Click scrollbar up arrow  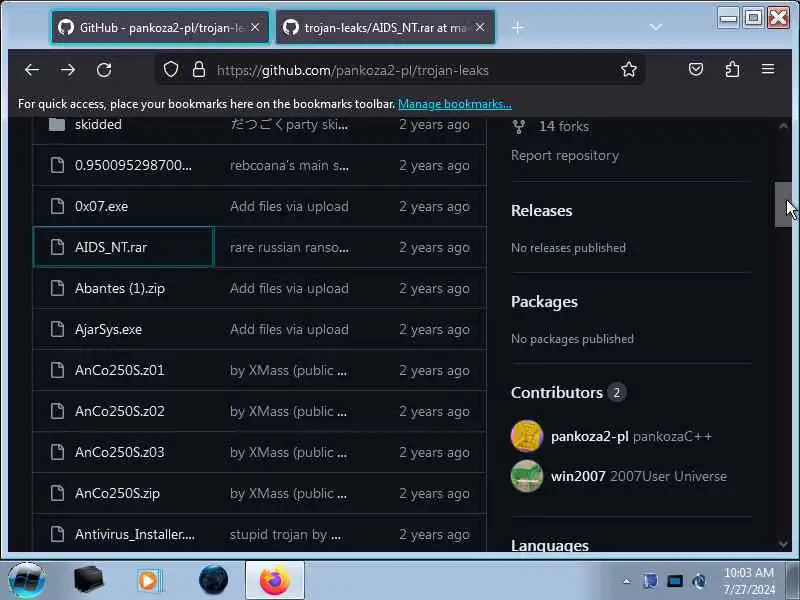(783, 126)
